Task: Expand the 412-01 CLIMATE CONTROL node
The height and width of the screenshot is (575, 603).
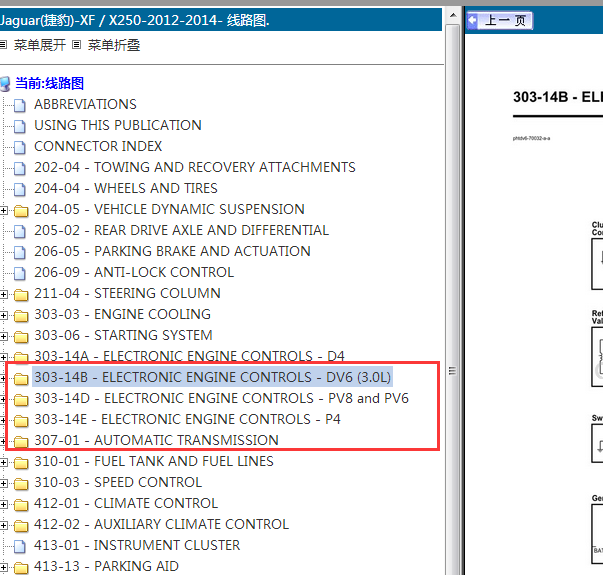Action: tap(3, 505)
